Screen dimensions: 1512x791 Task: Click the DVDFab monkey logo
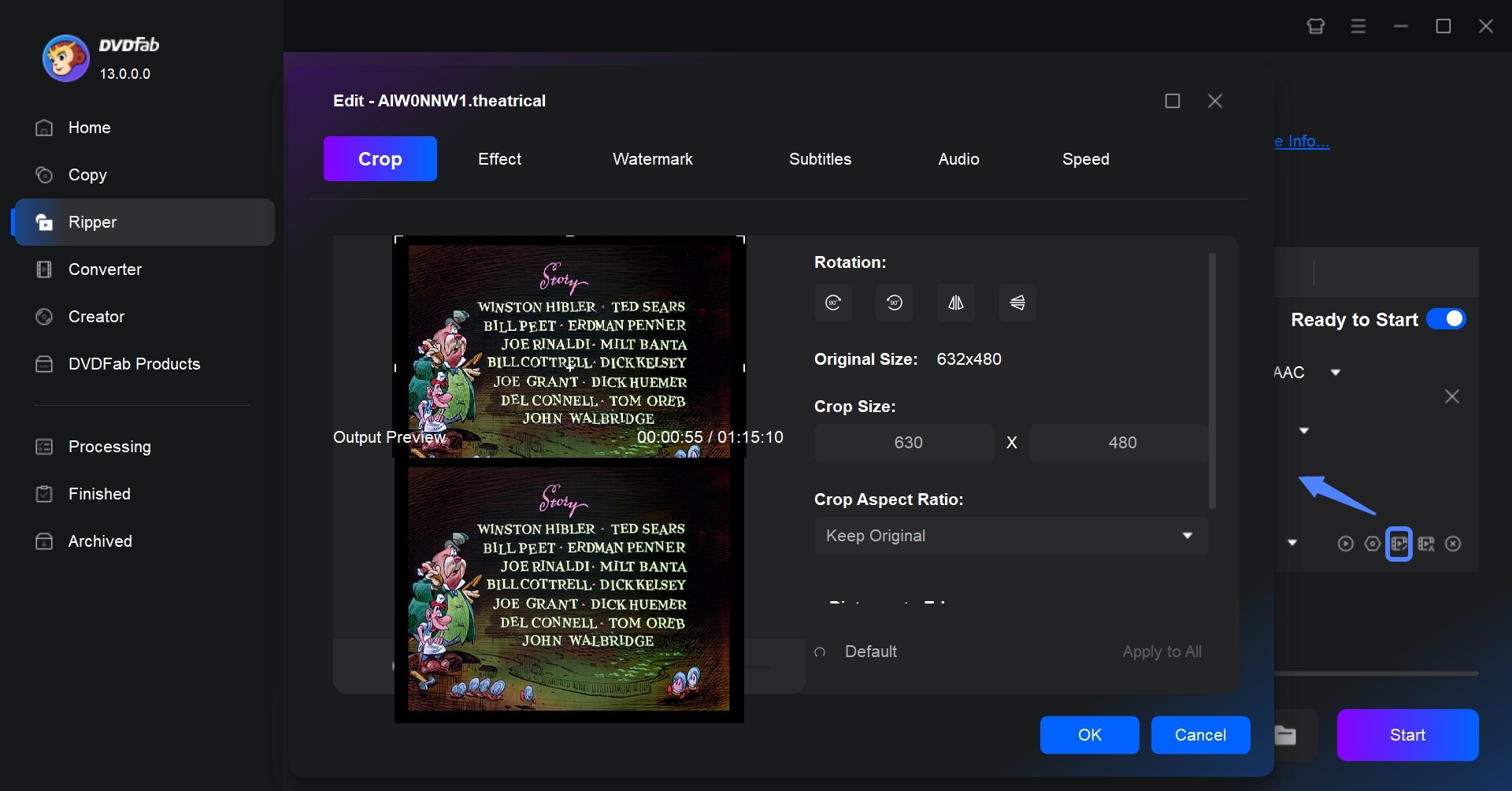click(65, 58)
